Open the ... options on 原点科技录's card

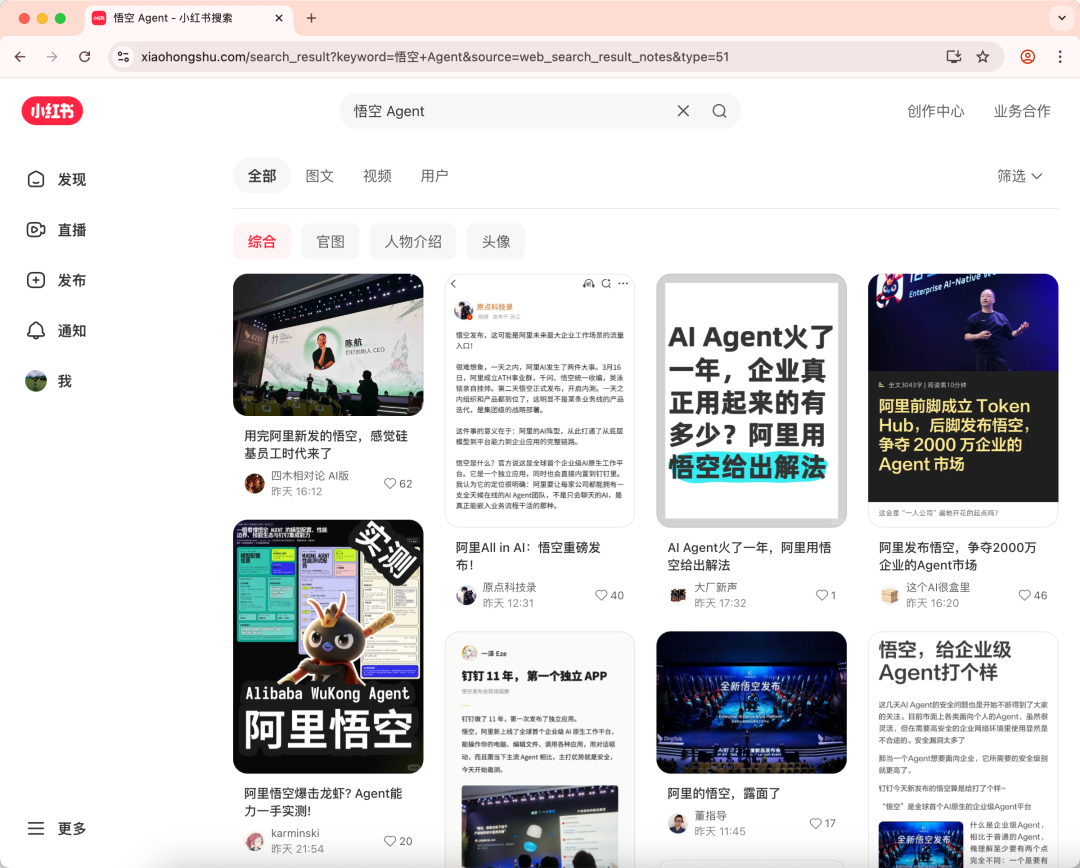click(x=623, y=283)
